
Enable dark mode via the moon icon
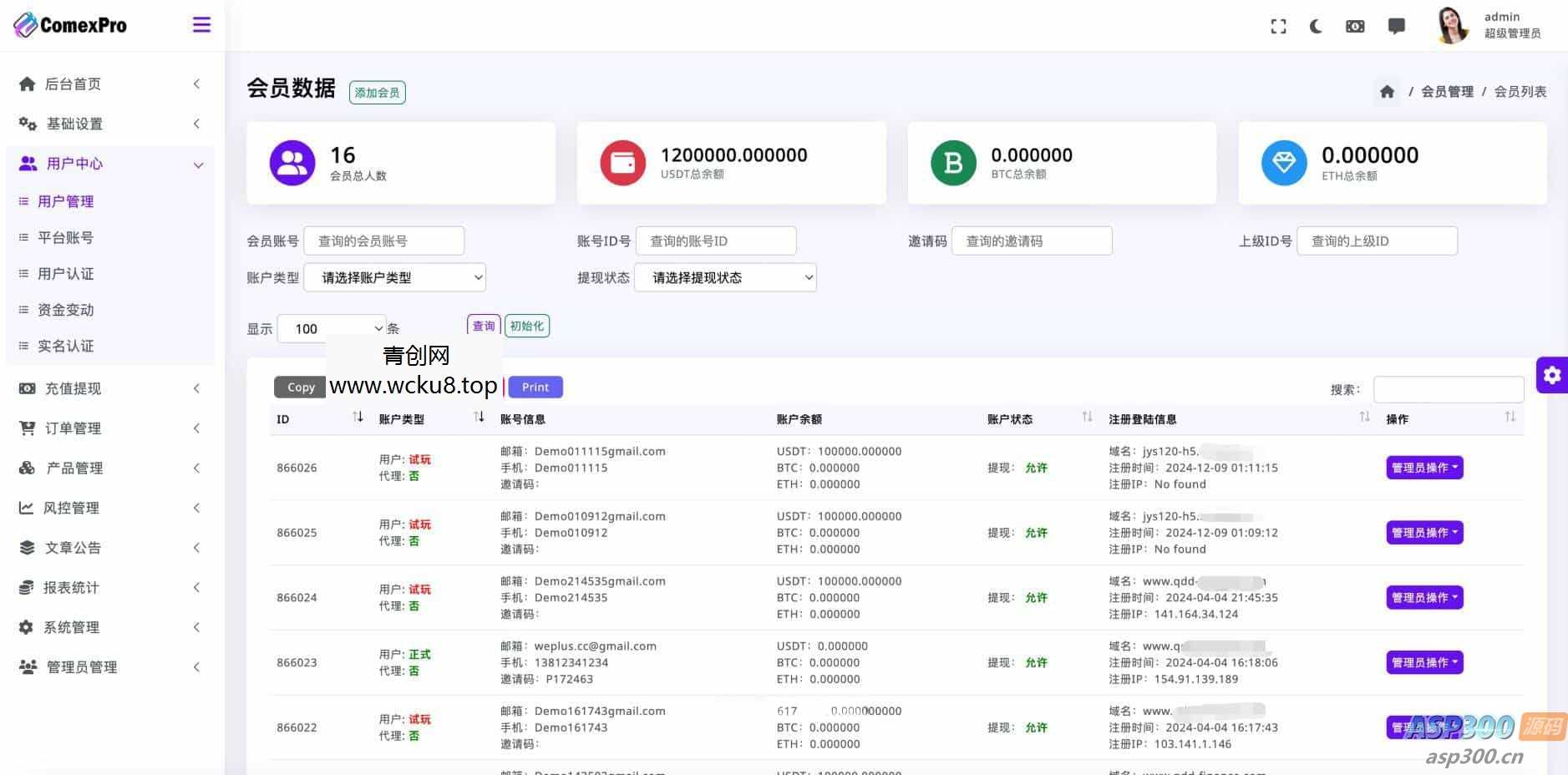pyautogui.click(x=1316, y=26)
